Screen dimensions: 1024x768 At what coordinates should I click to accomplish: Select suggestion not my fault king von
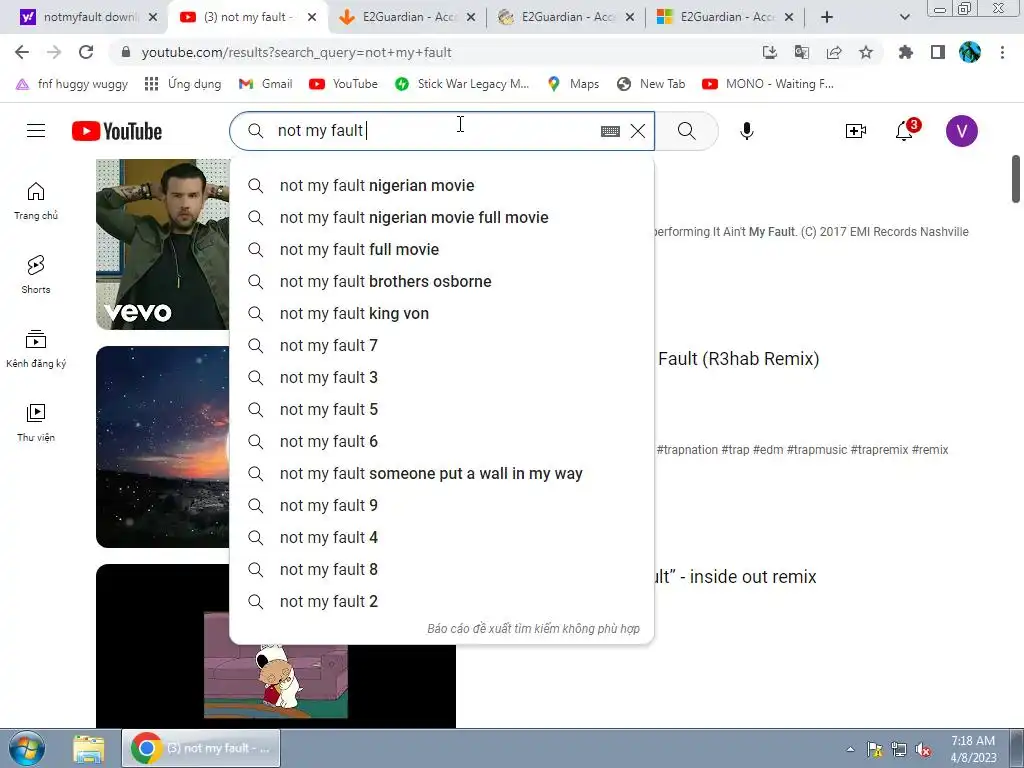441,313
